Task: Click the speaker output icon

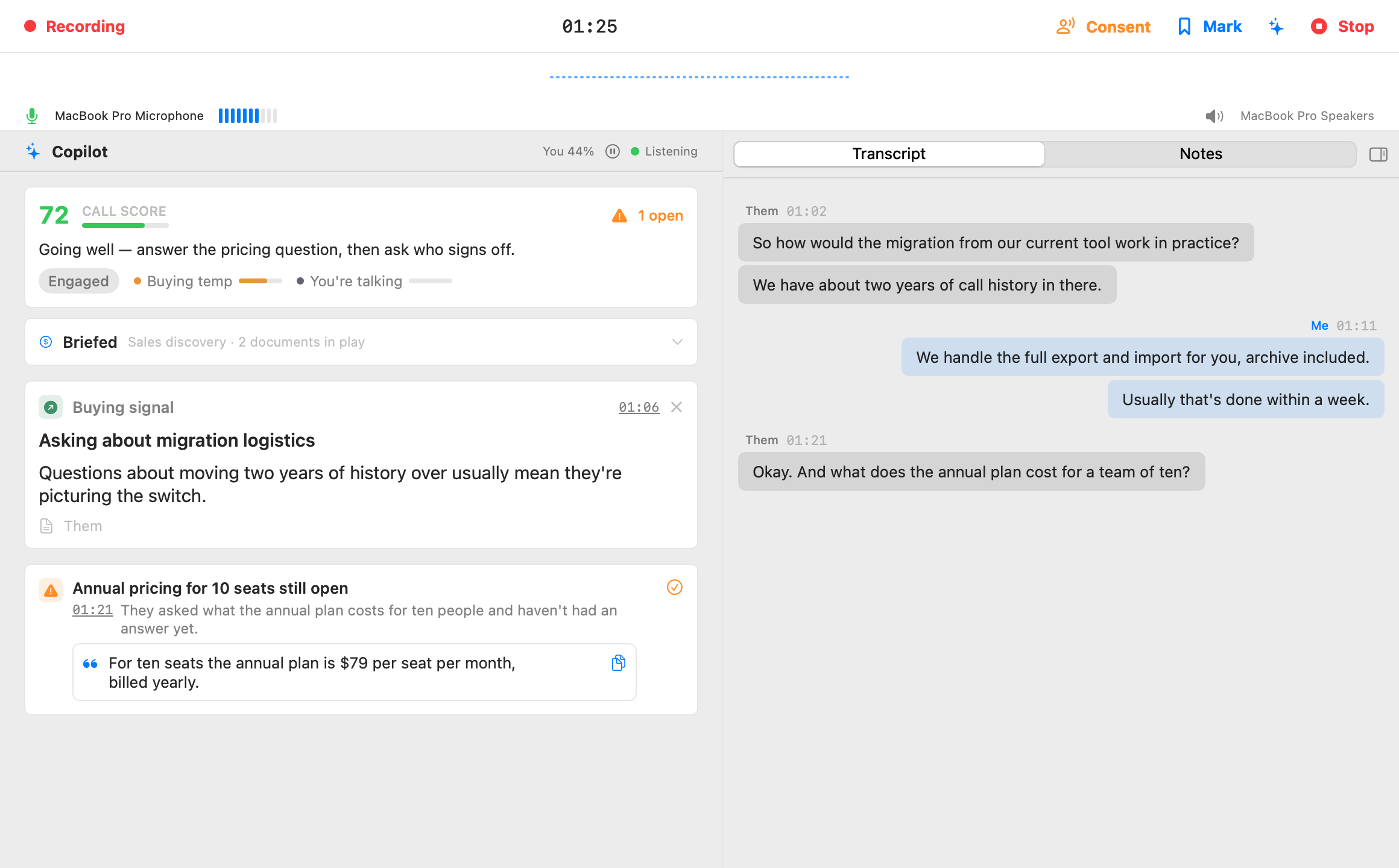Action: [1214, 116]
